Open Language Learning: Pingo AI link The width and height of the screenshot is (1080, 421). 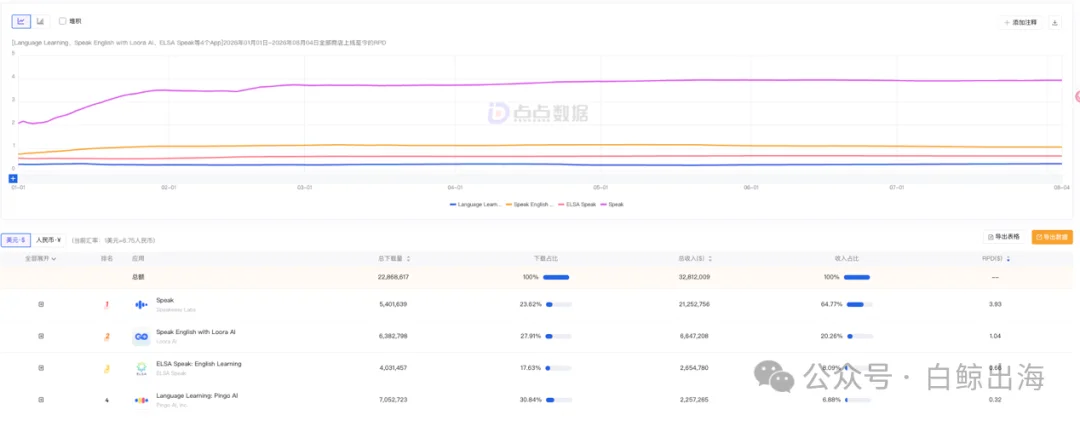point(197,396)
